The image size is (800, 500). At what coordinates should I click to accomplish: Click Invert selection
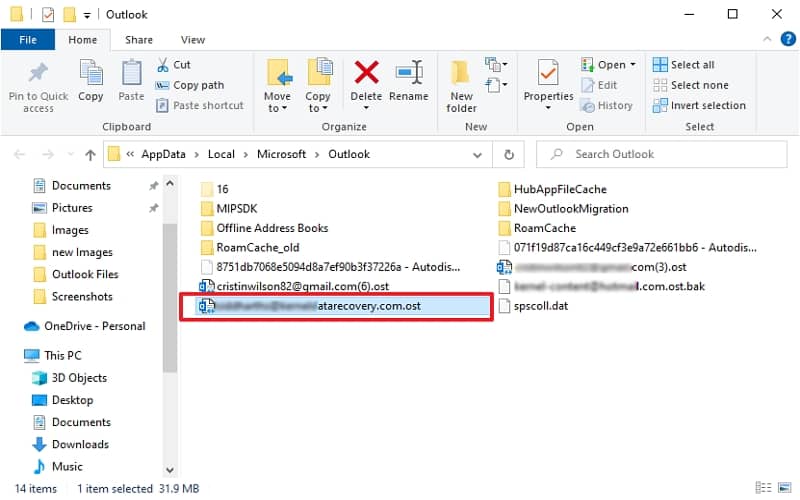click(699, 105)
